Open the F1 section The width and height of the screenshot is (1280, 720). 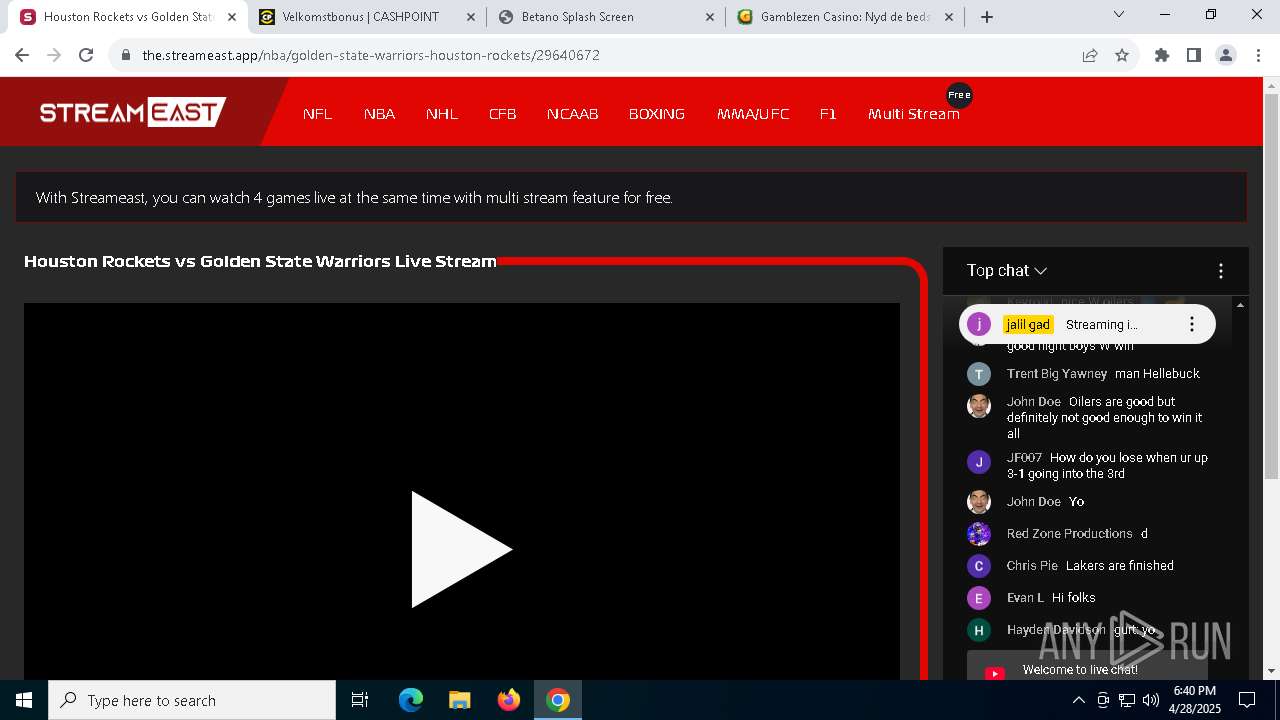click(828, 114)
